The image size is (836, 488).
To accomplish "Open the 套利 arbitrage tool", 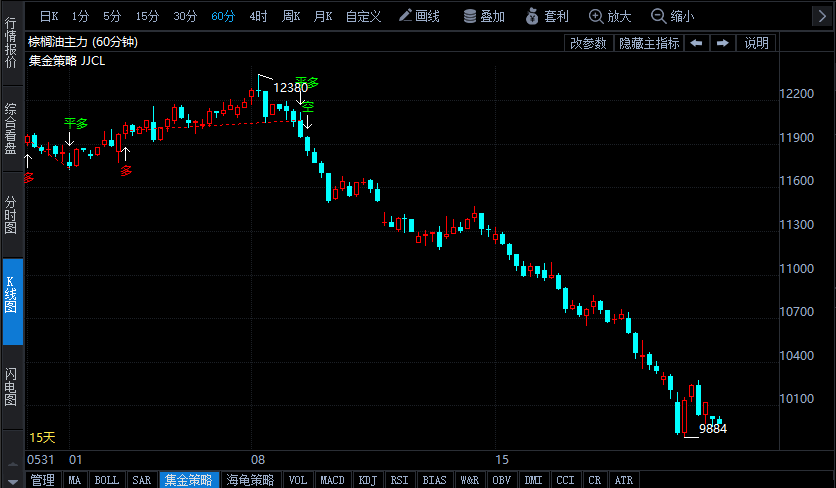I will click(x=547, y=17).
